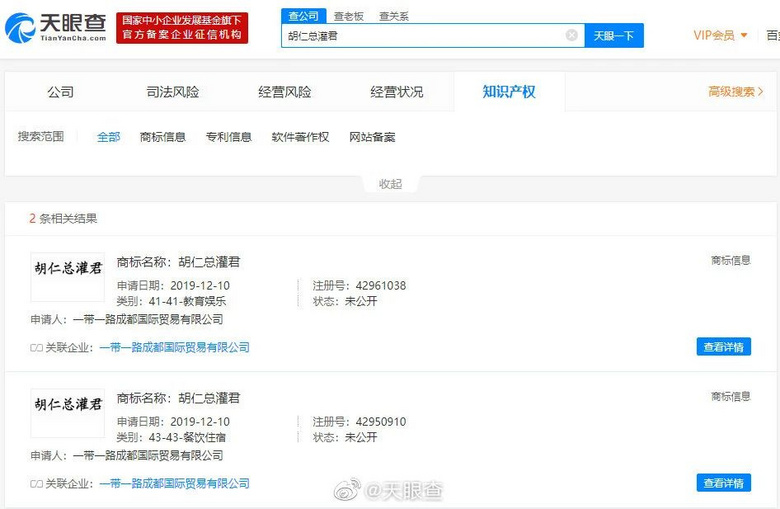The image size is (780, 509).
Task: Click 商标信息 label on the first result
Action: [x=731, y=260]
